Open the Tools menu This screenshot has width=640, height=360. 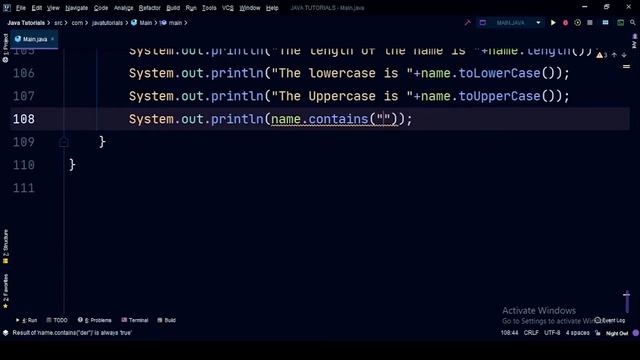[x=209, y=8]
